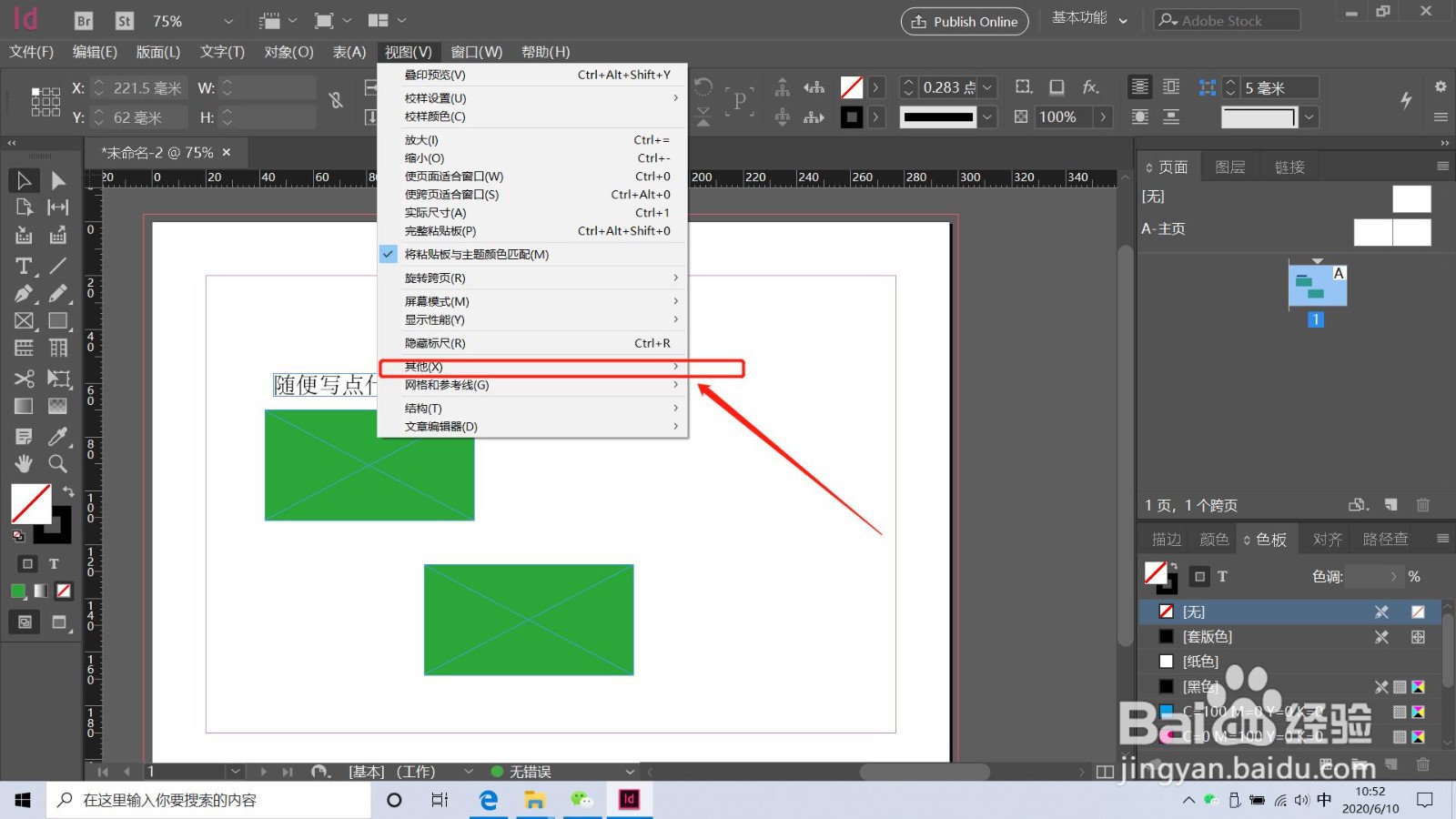Select the Selection tool arrow

(24, 180)
